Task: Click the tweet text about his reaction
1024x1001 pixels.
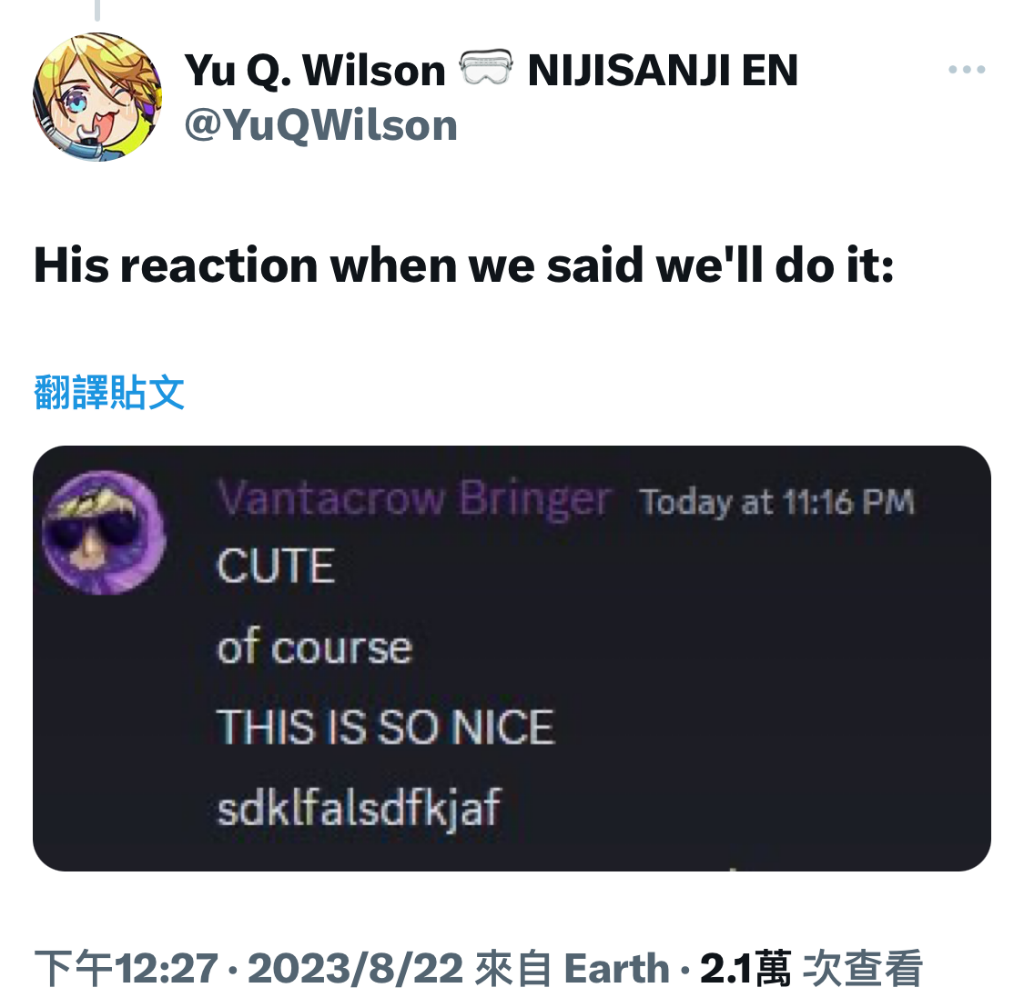Action: pos(464,266)
